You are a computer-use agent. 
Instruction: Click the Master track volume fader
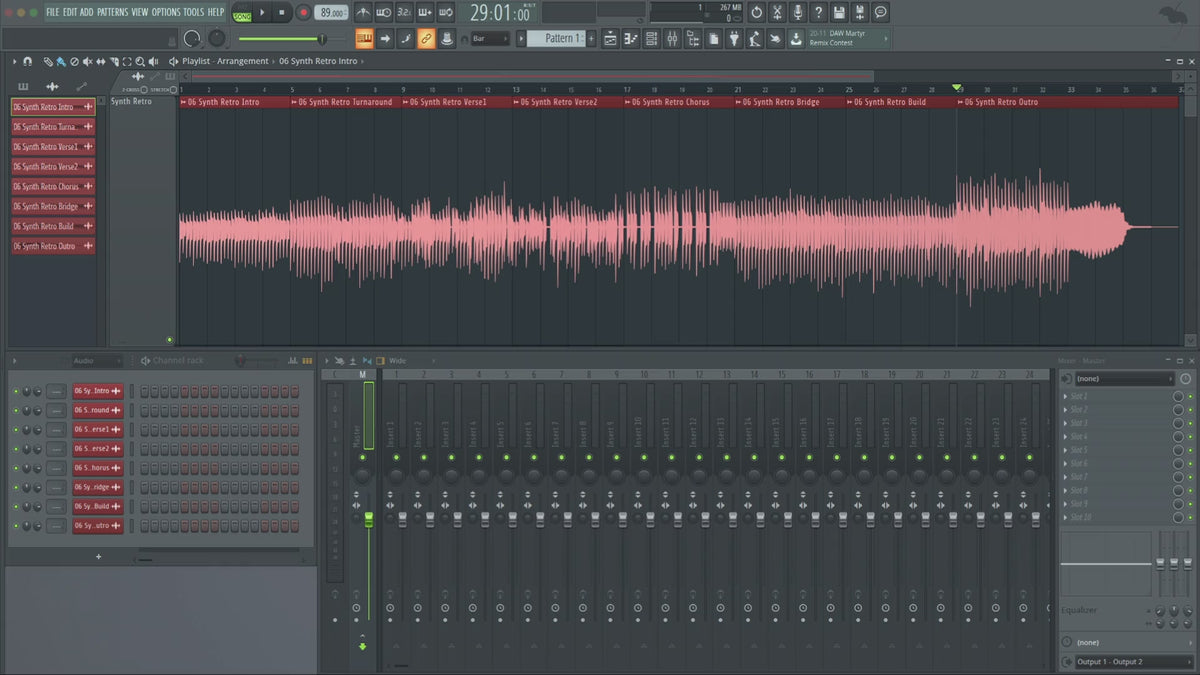368,518
